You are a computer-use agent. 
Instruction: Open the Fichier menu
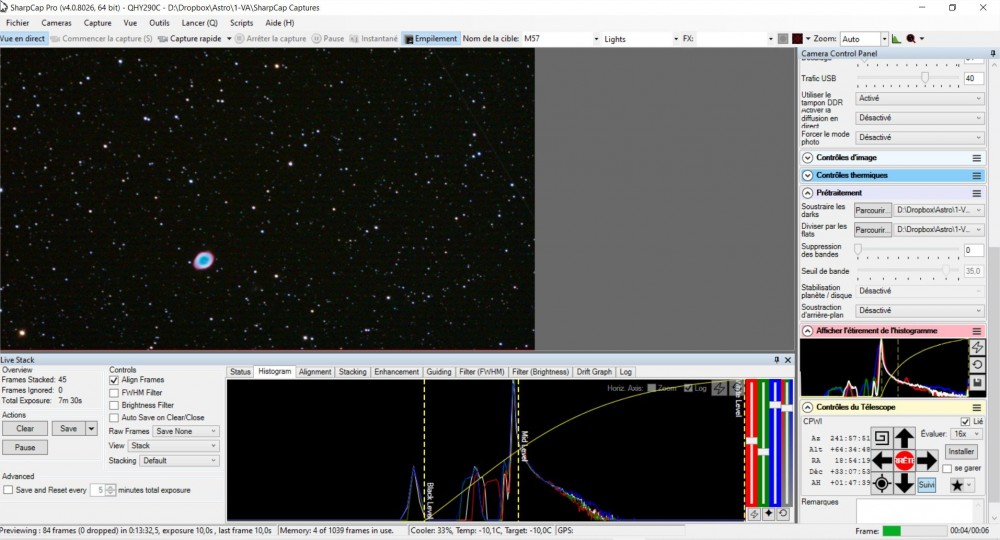(x=17, y=23)
